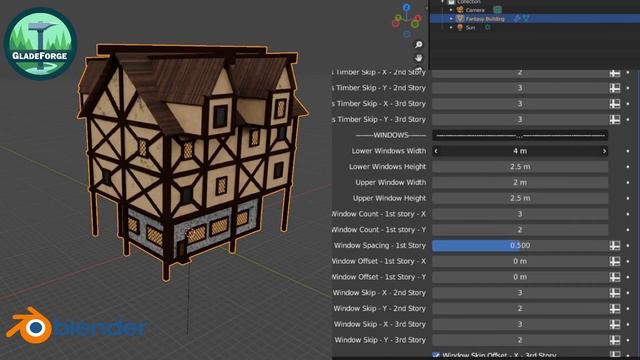
Task: Click the 'Upper Window Width' label
Action: [391, 182]
